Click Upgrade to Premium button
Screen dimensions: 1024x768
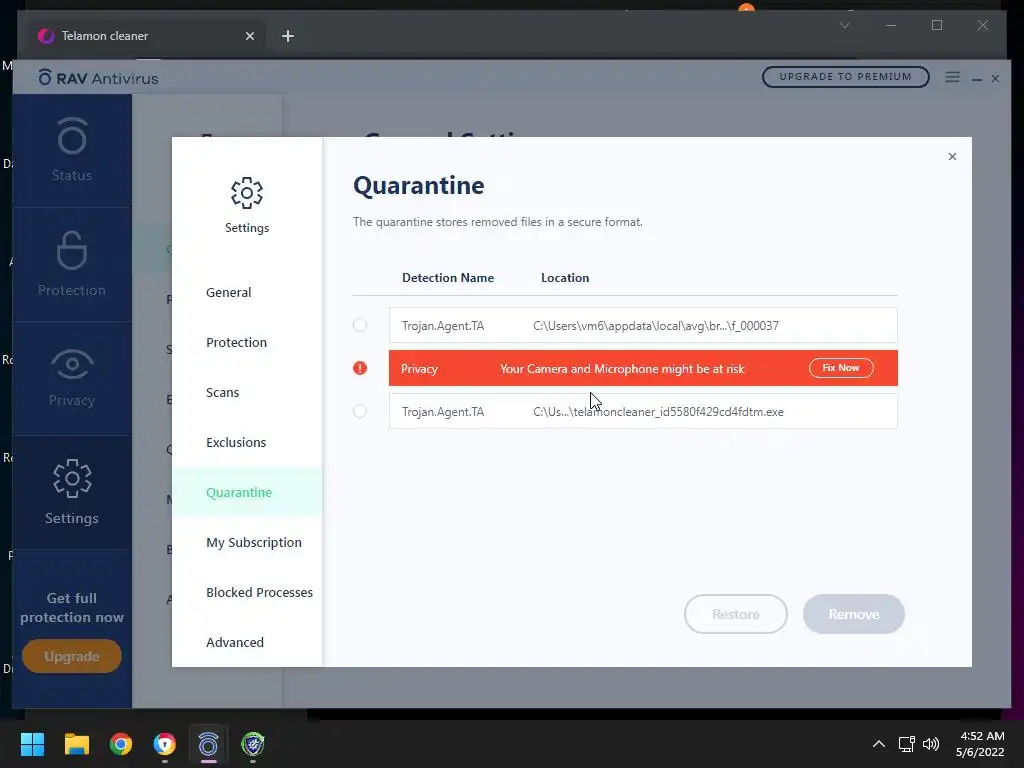845,77
